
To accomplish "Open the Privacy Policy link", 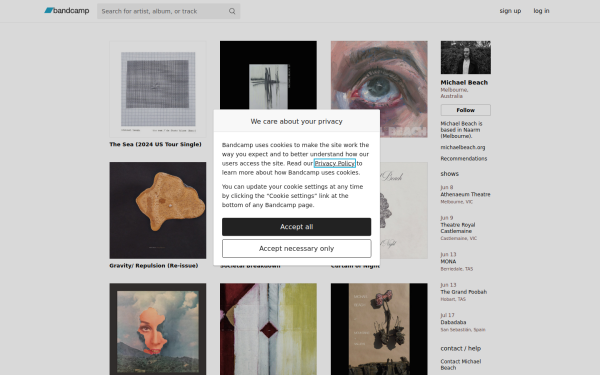I will (x=335, y=163).
